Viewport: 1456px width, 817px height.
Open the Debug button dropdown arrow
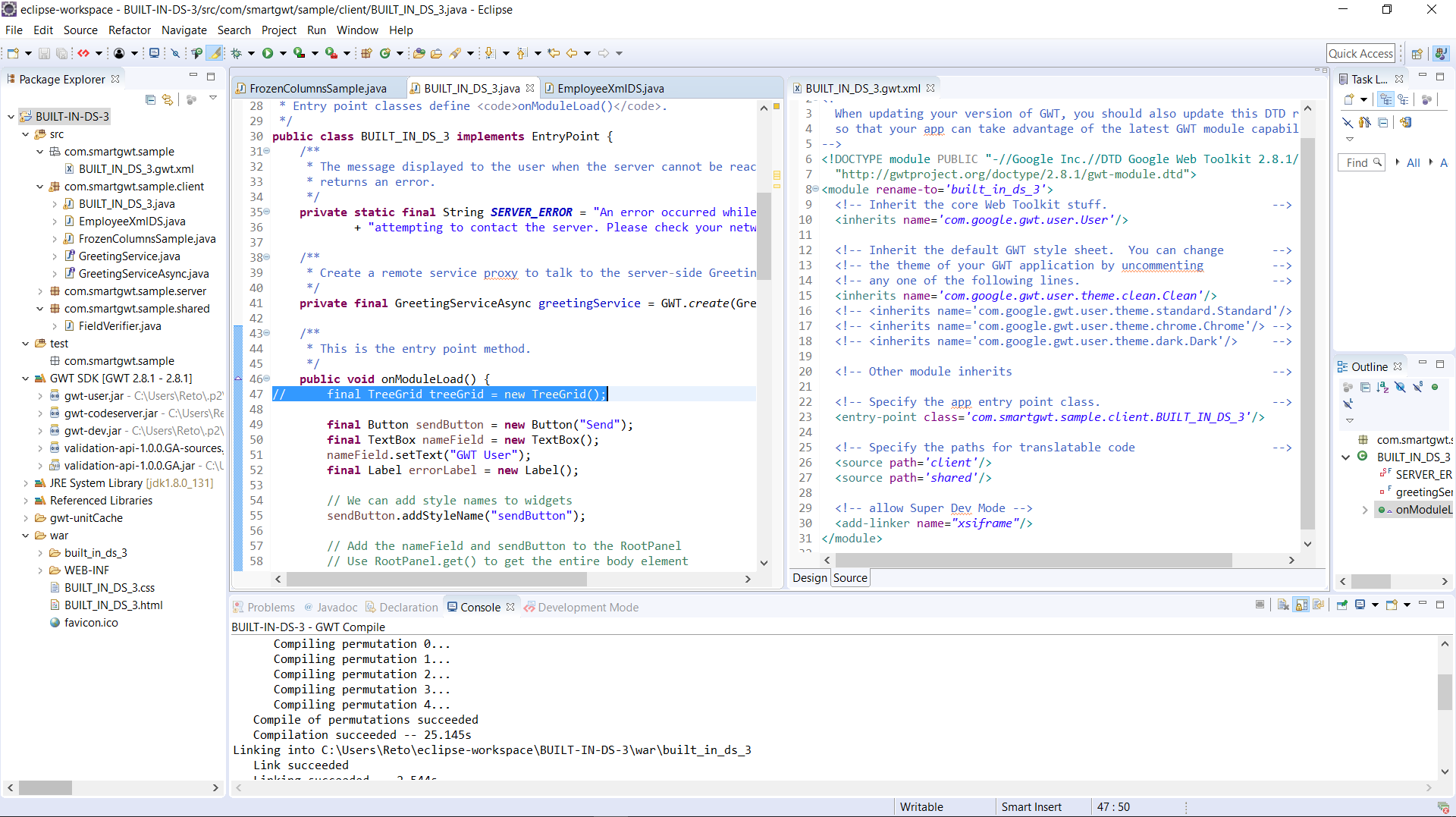[x=251, y=53]
